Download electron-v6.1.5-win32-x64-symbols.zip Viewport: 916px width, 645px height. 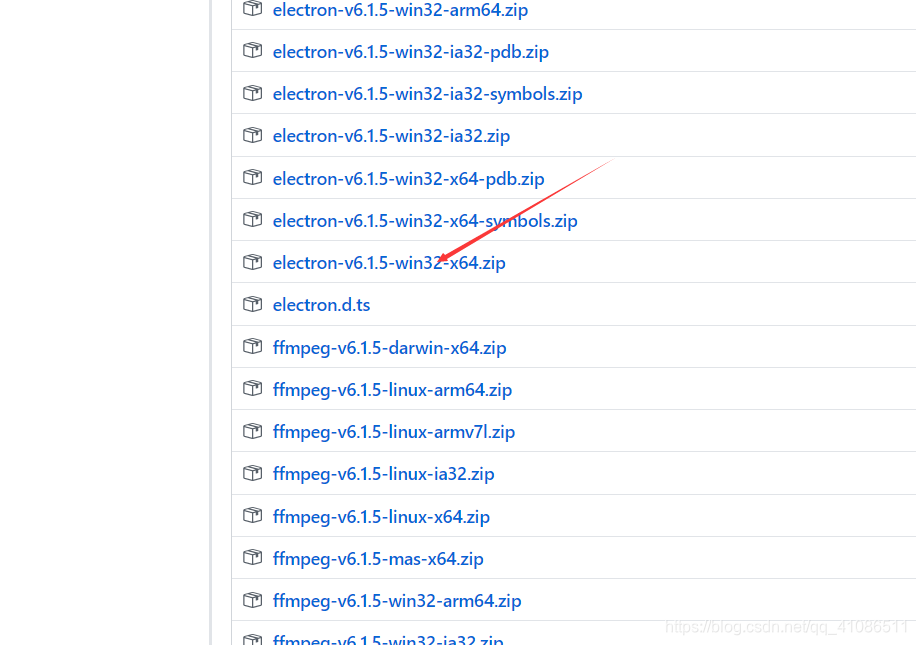(x=425, y=221)
